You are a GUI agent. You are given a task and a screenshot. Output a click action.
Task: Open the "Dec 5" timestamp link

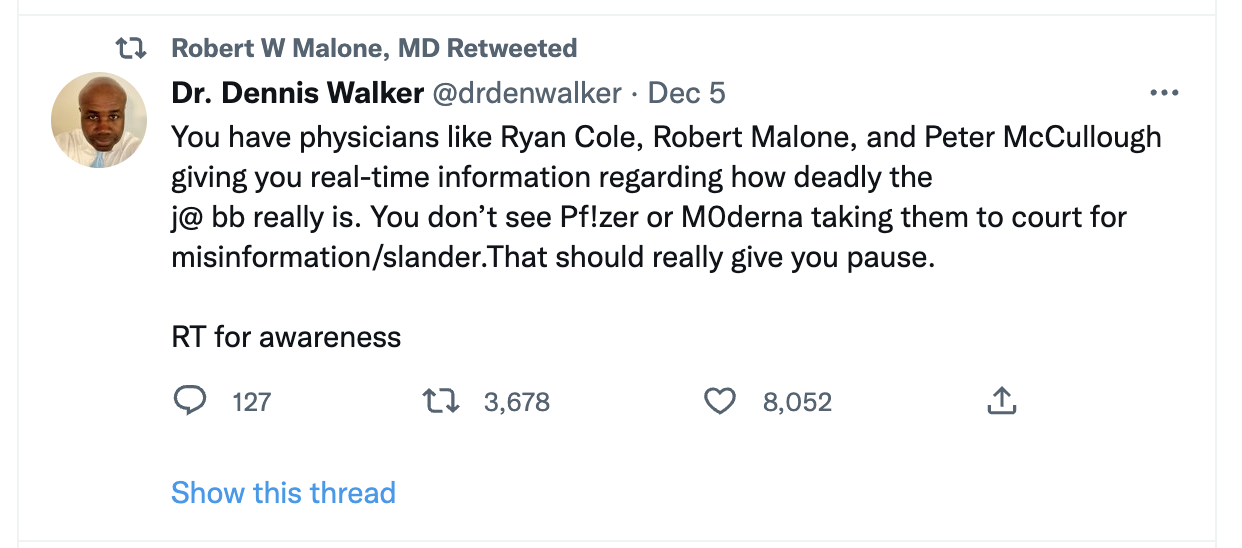point(687,93)
